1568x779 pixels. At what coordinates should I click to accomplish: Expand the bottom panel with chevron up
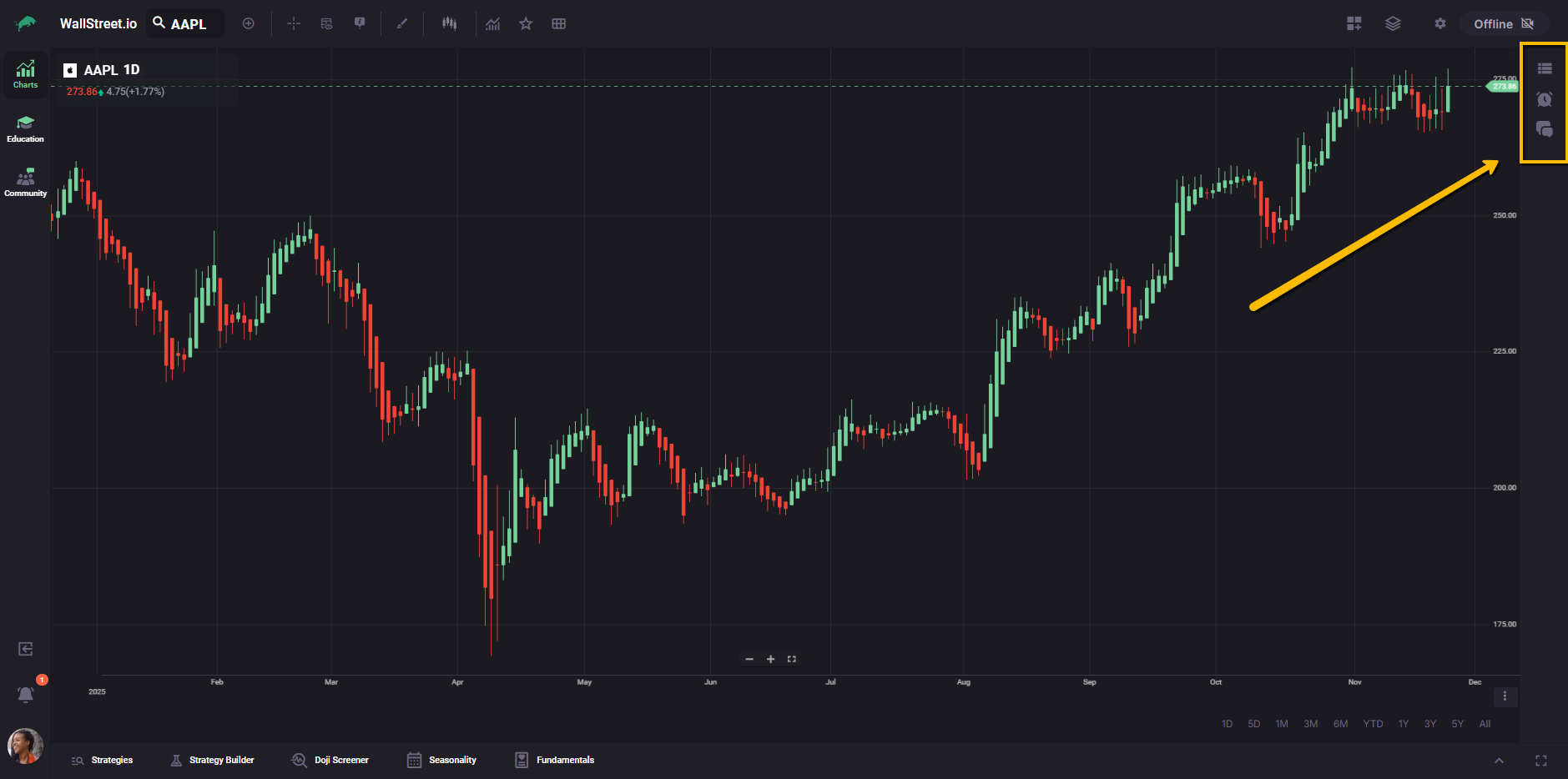(1499, 760)
